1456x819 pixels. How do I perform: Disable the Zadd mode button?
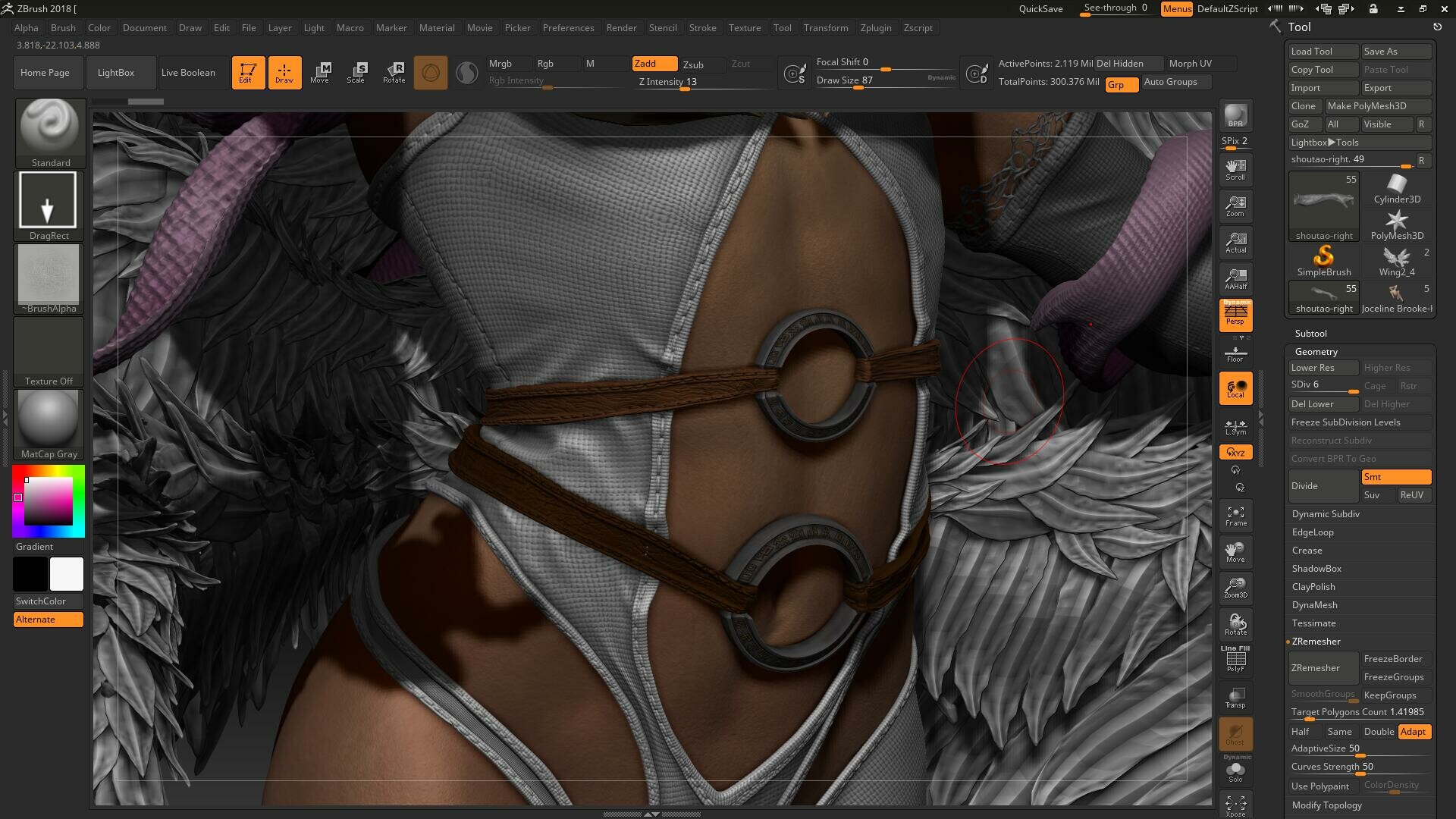click(654, 64)
